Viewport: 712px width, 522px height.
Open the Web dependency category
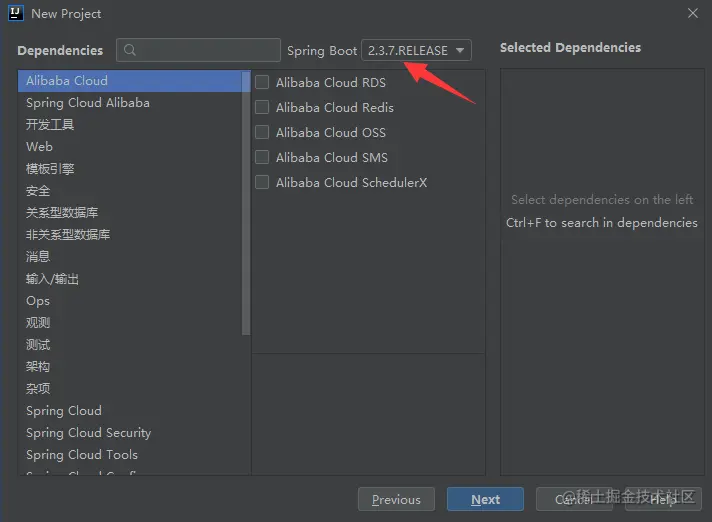tap(40, 146)
